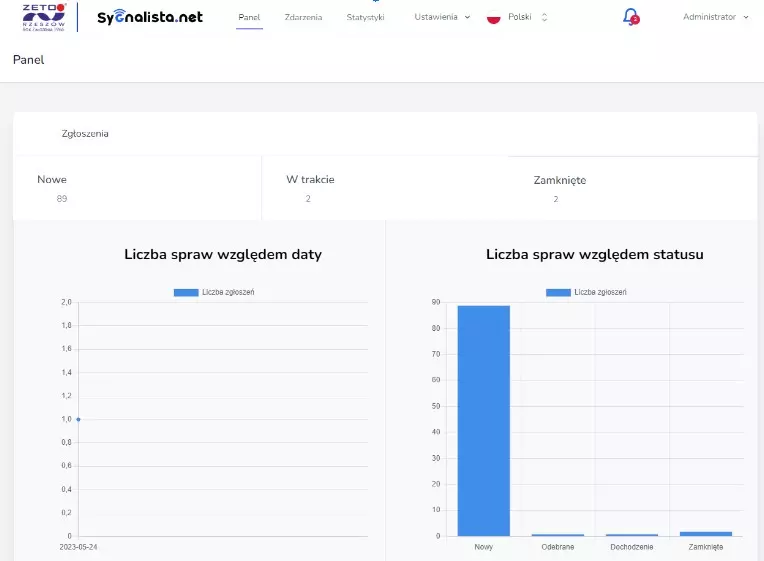The width and height of the screenshot is (764, 561).
Task: Click the Polish flag icon
Action: tap(493, 17)
